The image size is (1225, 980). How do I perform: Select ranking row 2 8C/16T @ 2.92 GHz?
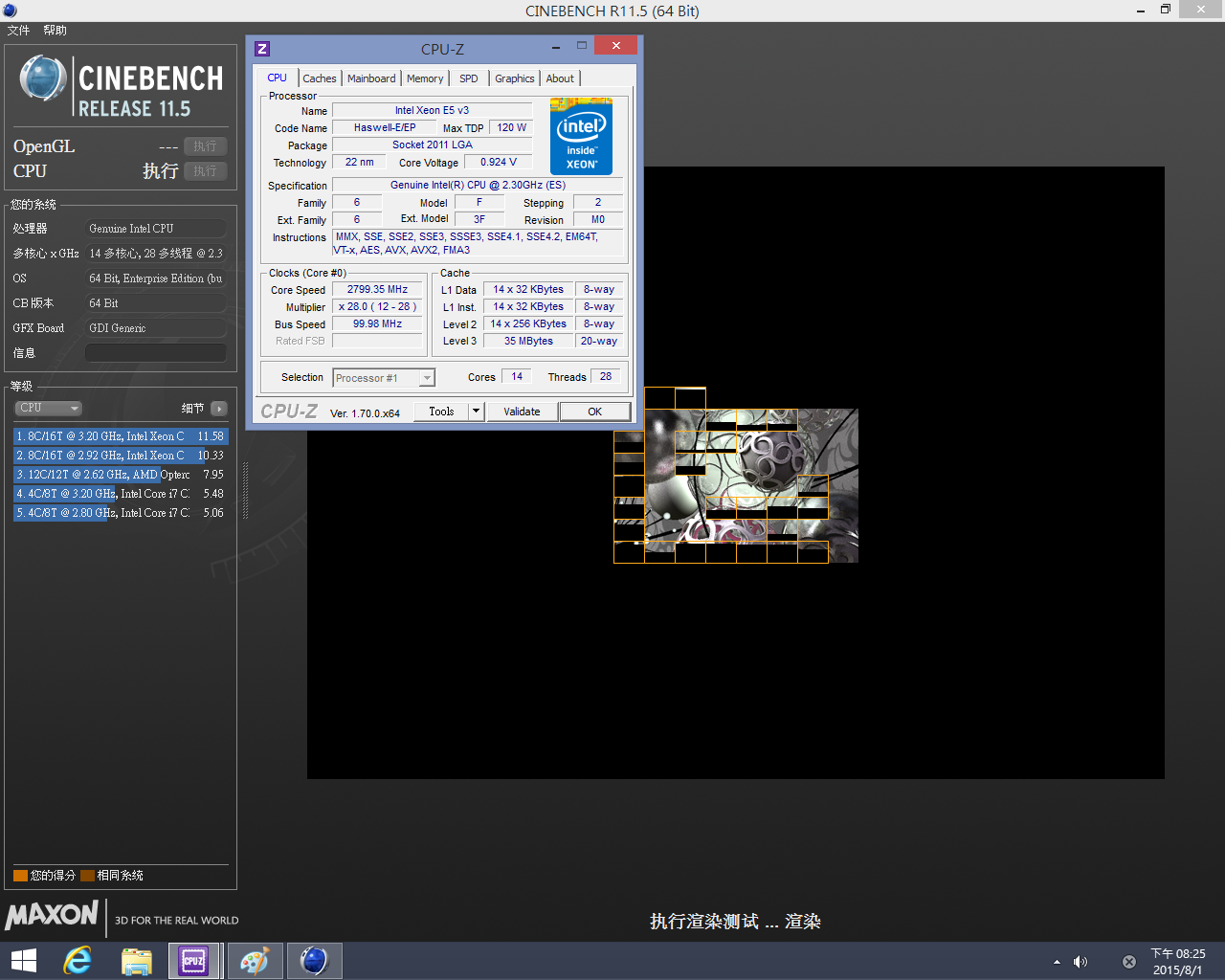[x=121, y=456]
